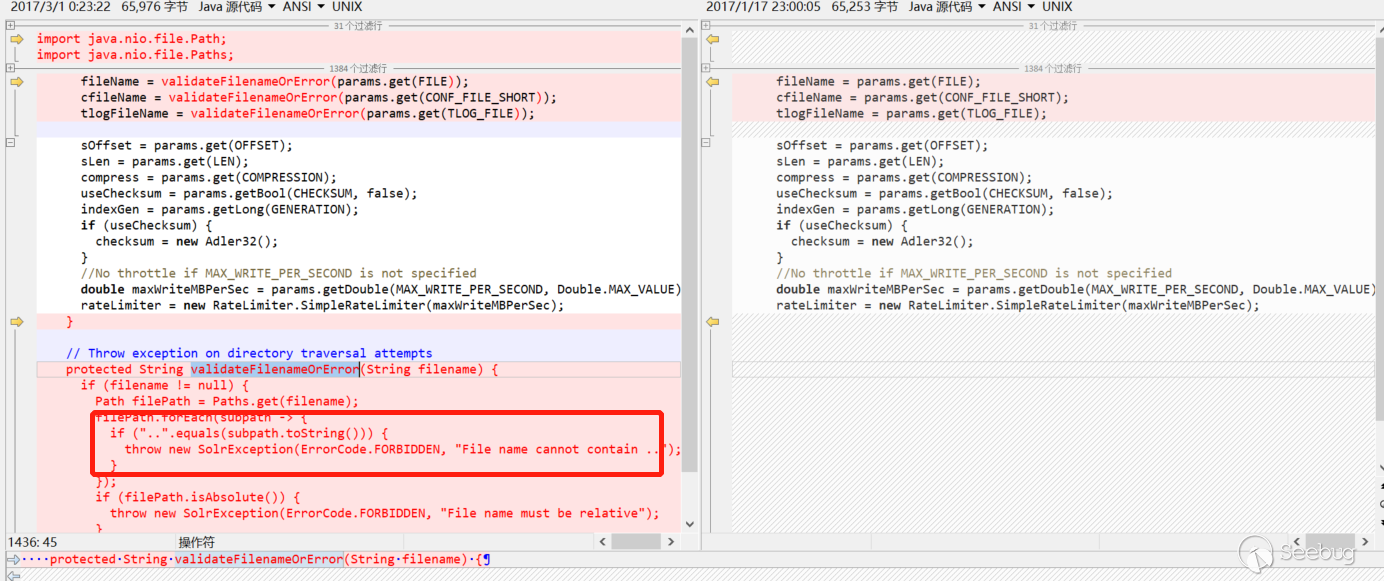Click the File name must be relative line
Viewport: 1384px width, 581px height.
click(x=385, y=513)
